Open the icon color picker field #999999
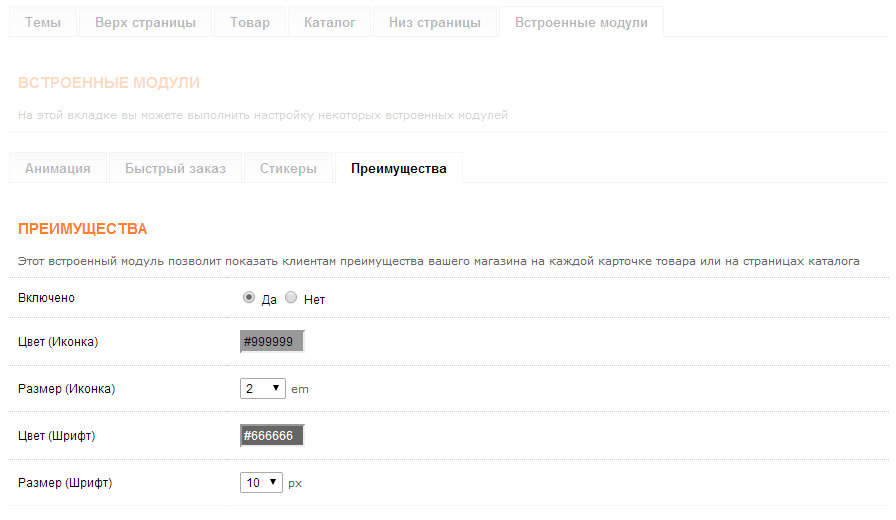 tap(272, 342)
